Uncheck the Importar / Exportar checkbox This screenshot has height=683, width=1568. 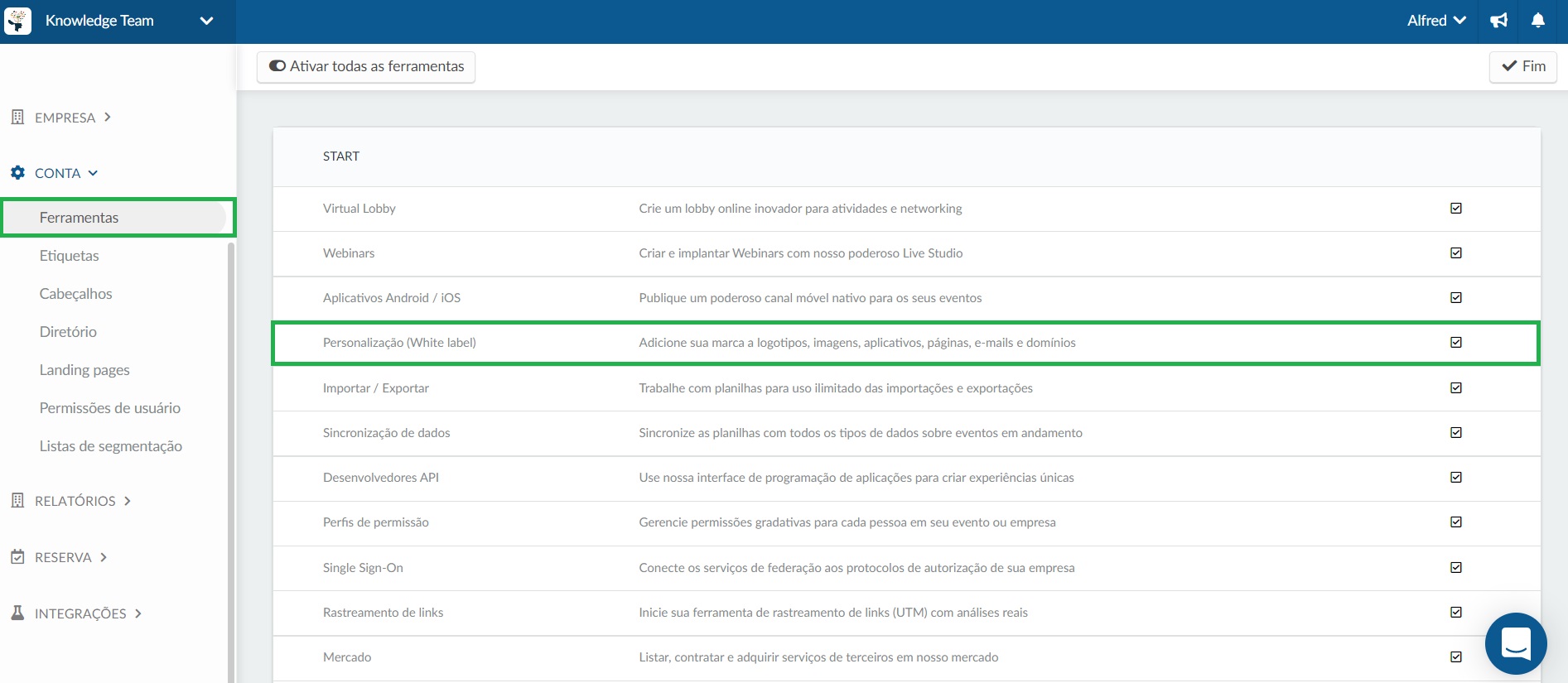click(x=1456, y=388)
